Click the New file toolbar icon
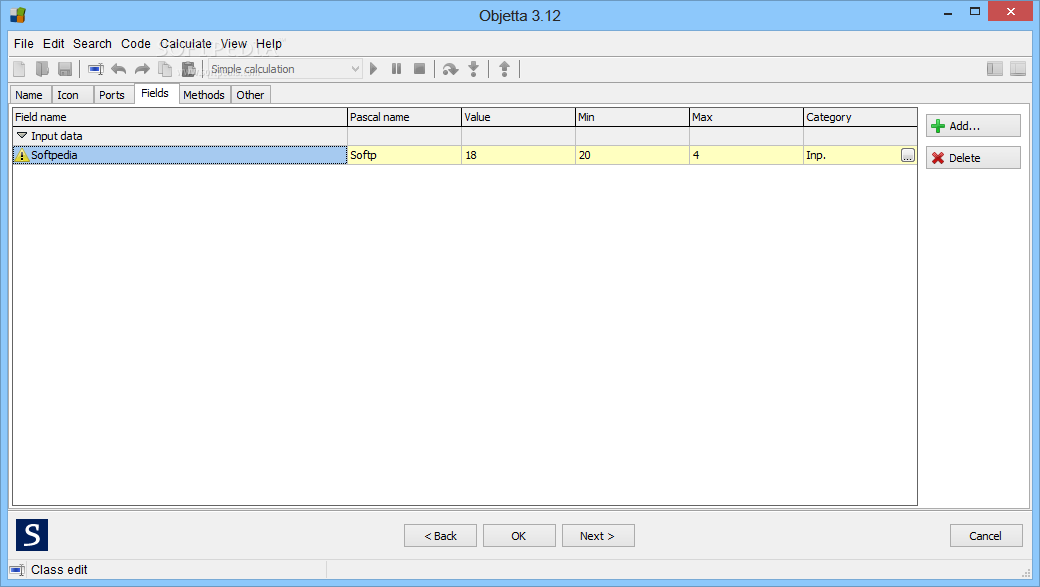Image resolution: width=1040 pixels, height=587 pixels. click(x=19, y=69)
